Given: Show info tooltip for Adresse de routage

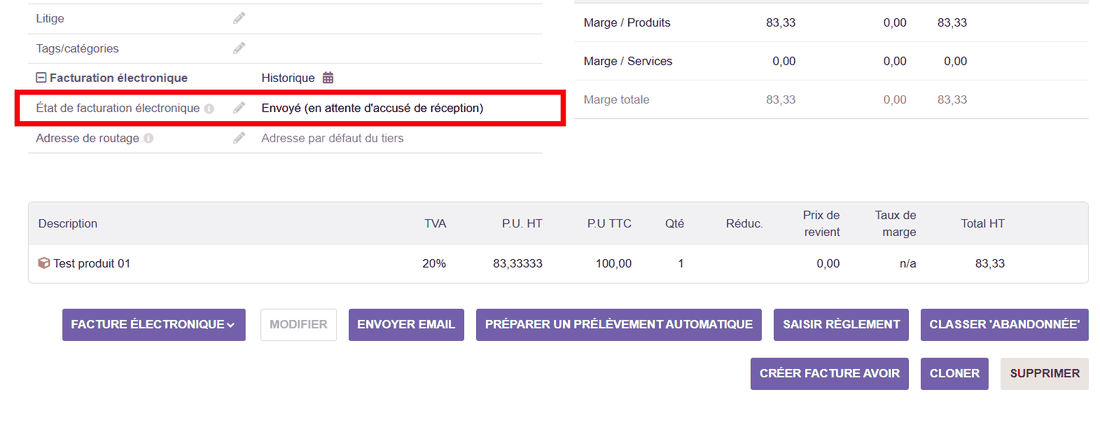Looking at the screenshot, I should (148, 139).
